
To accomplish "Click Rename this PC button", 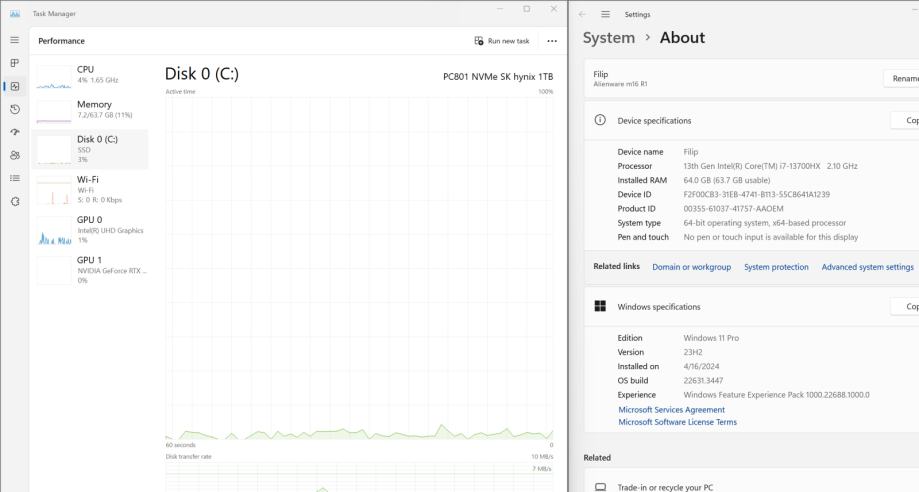I will 900,79.
